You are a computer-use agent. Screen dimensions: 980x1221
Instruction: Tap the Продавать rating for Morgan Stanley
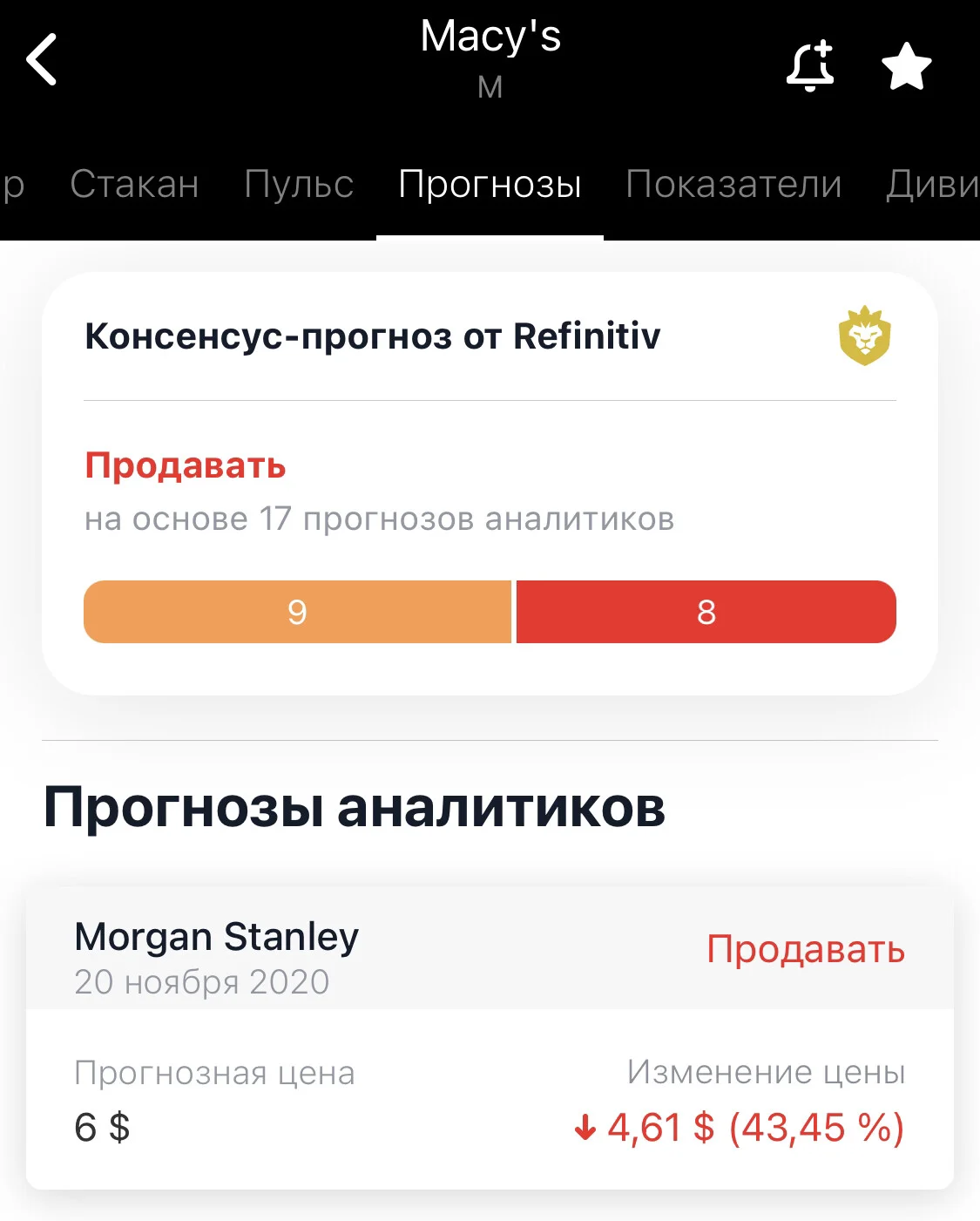click(x=806, y=948)
